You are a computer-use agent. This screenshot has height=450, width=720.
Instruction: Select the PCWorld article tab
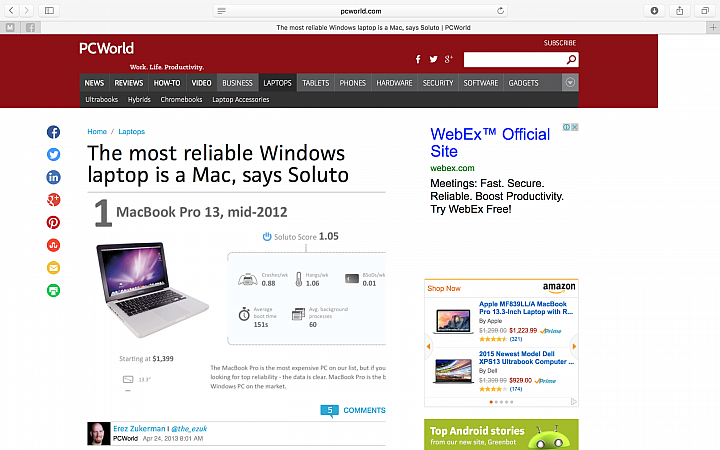click(373, 28)
